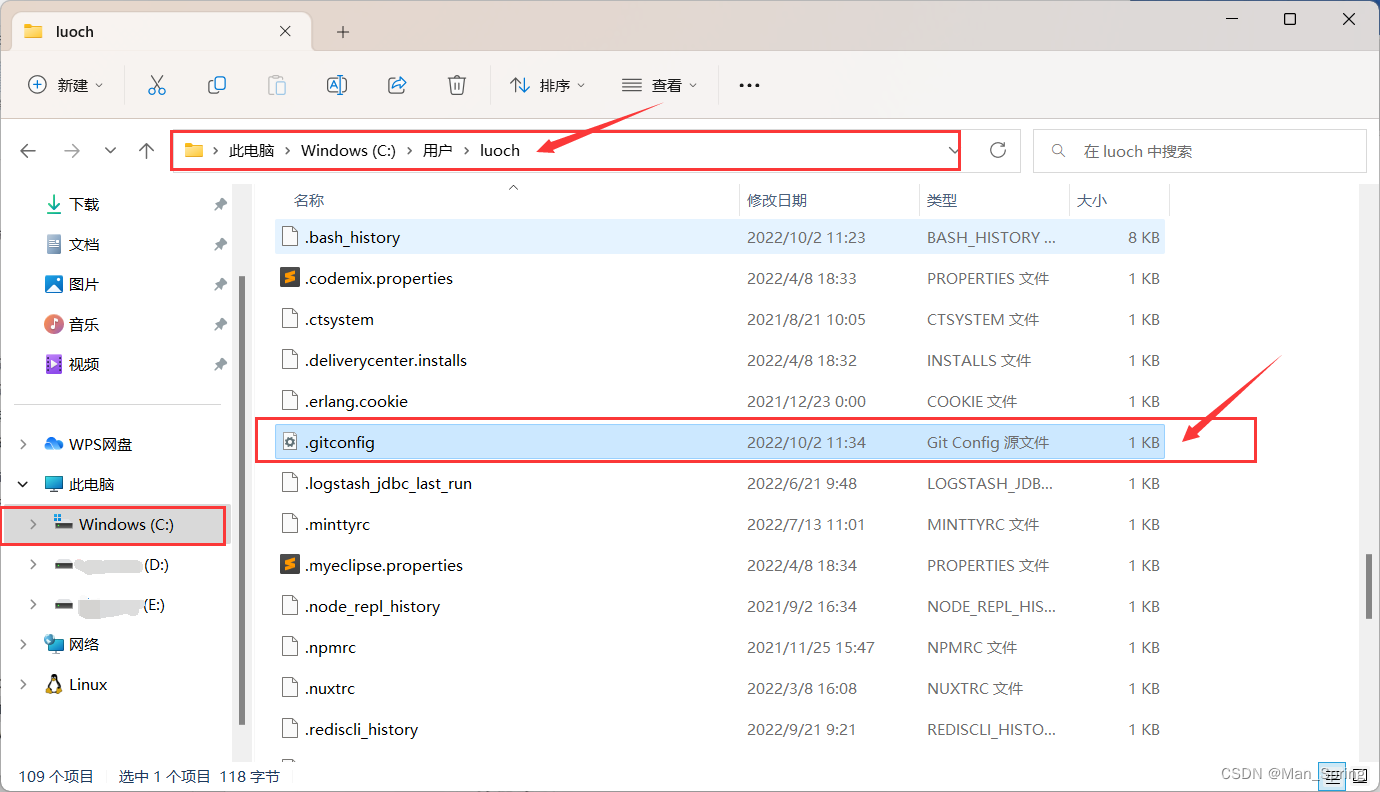Image resolution: width=1380 pixels, height=792 pixels.
Task: Open Downloads (下载) in quick access
Action: tap(84, 204)
